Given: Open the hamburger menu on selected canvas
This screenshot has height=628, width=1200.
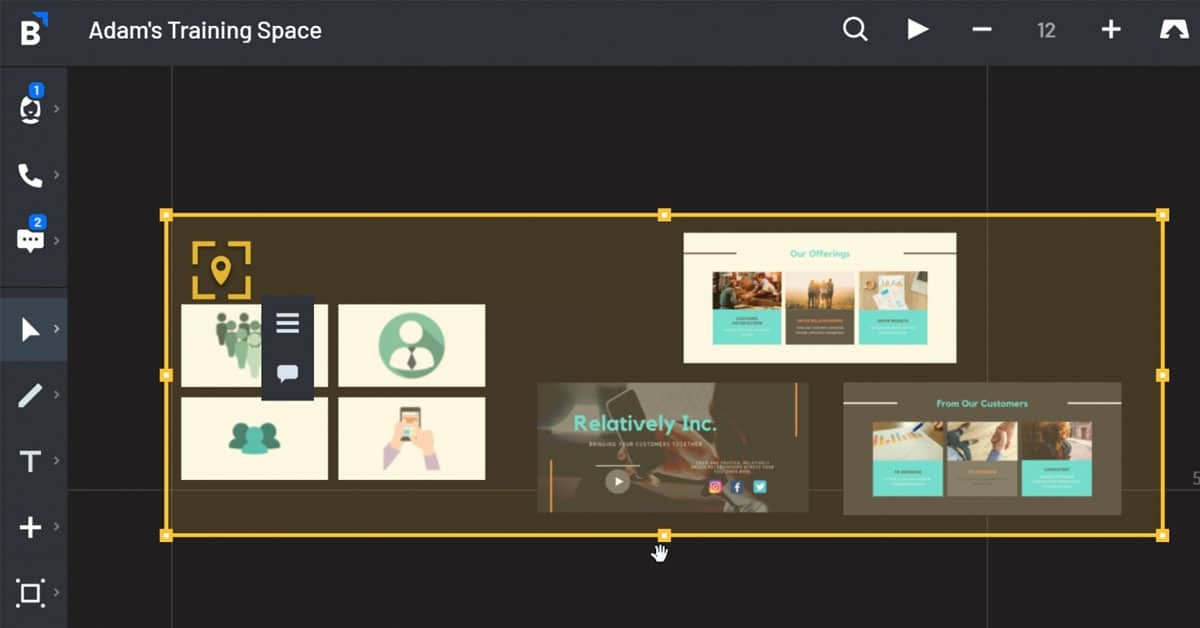Looking at the screenshot, I should 288,323.
